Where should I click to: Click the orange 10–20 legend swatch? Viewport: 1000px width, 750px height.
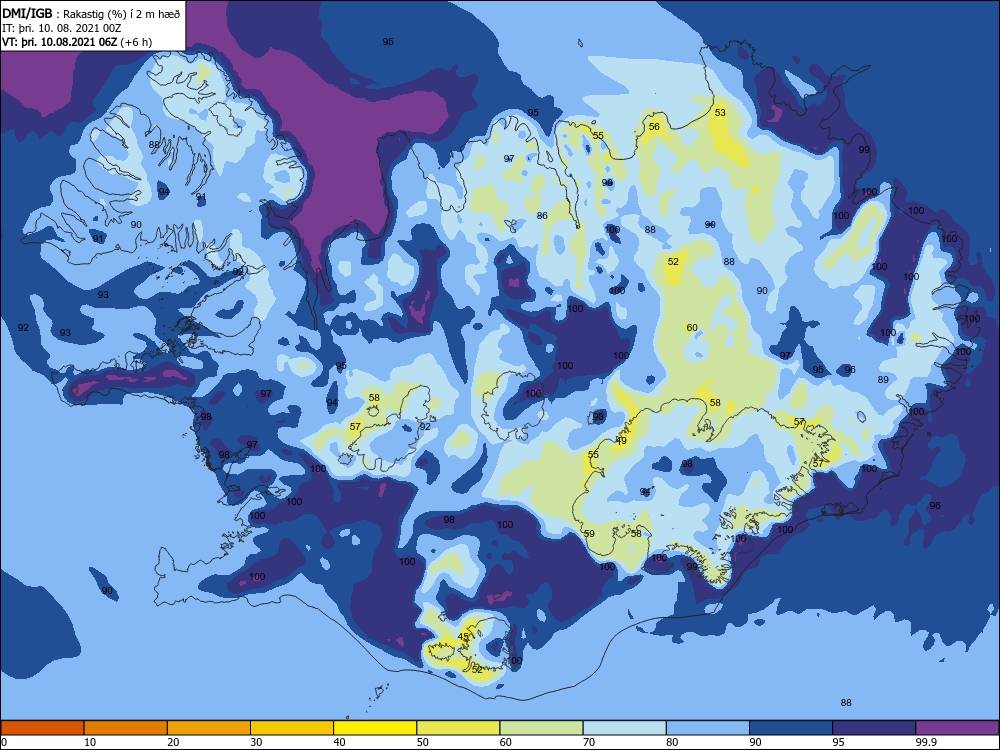pyautogui.click(x=126, y=728)
